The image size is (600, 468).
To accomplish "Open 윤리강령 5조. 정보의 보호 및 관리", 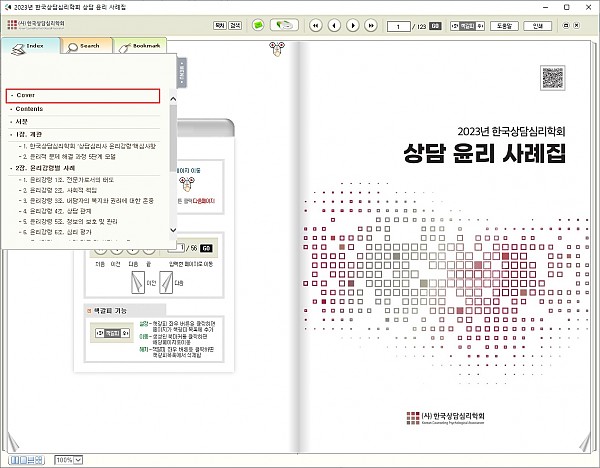I will [x=68, y=221].
